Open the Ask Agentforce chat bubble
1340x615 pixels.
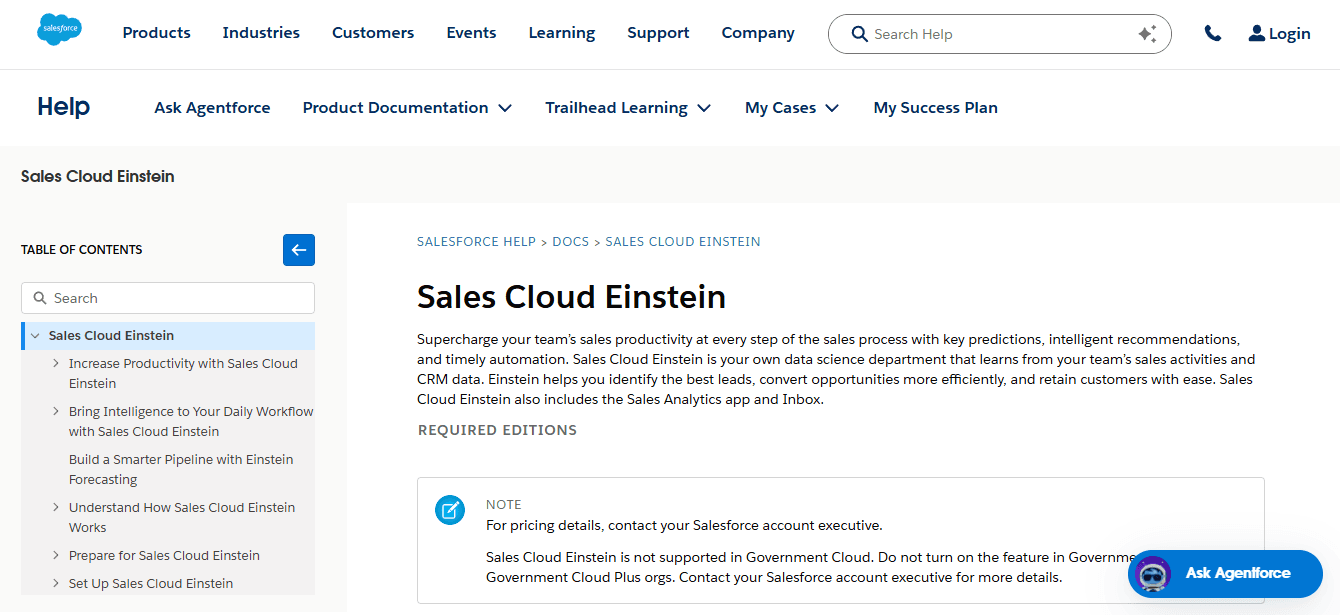(x=1224, y=574)
